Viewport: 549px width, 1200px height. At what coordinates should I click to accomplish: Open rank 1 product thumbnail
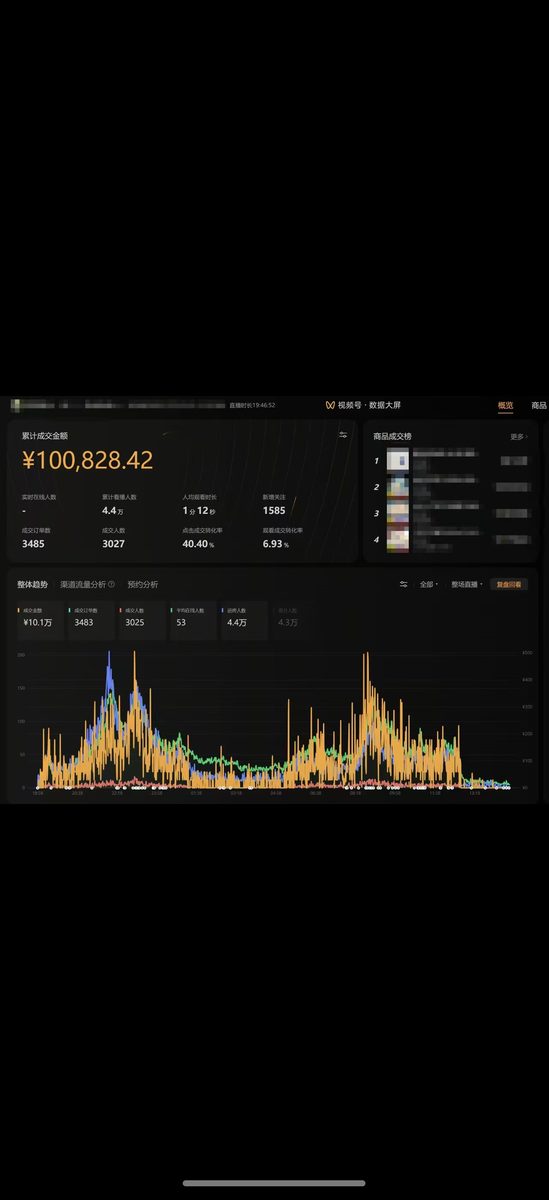[397, 460]
